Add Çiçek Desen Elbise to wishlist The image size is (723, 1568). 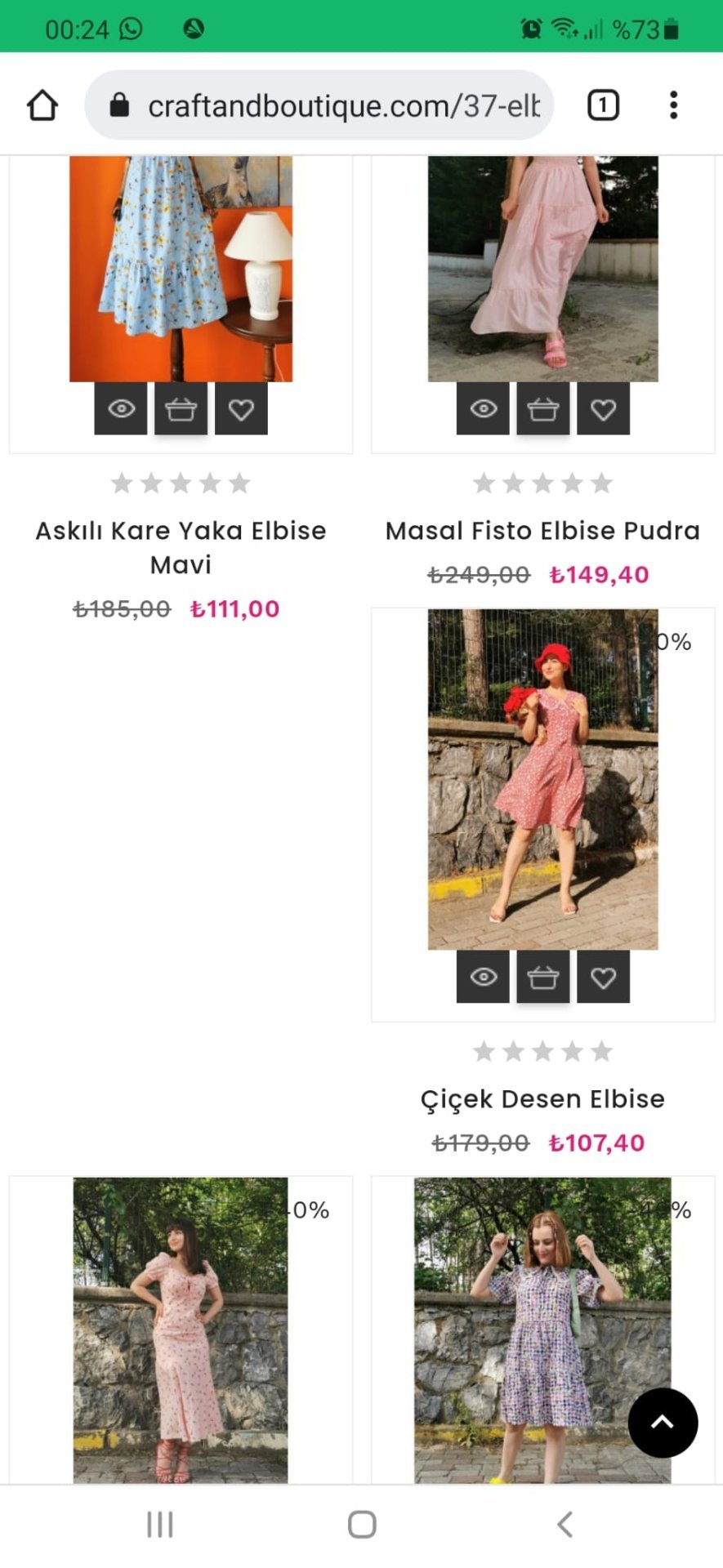(x=603, y=977)
